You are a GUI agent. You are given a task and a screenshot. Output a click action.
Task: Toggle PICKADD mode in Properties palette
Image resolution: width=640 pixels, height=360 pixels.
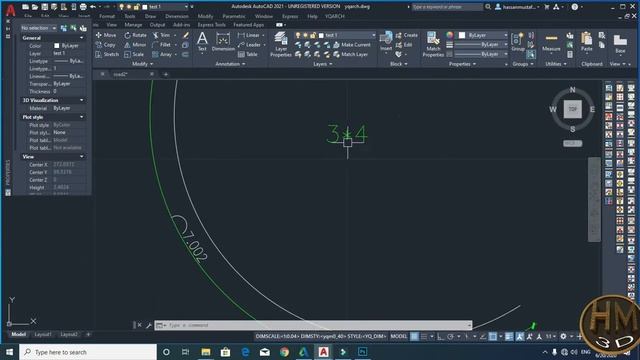(x=64, y=28)
